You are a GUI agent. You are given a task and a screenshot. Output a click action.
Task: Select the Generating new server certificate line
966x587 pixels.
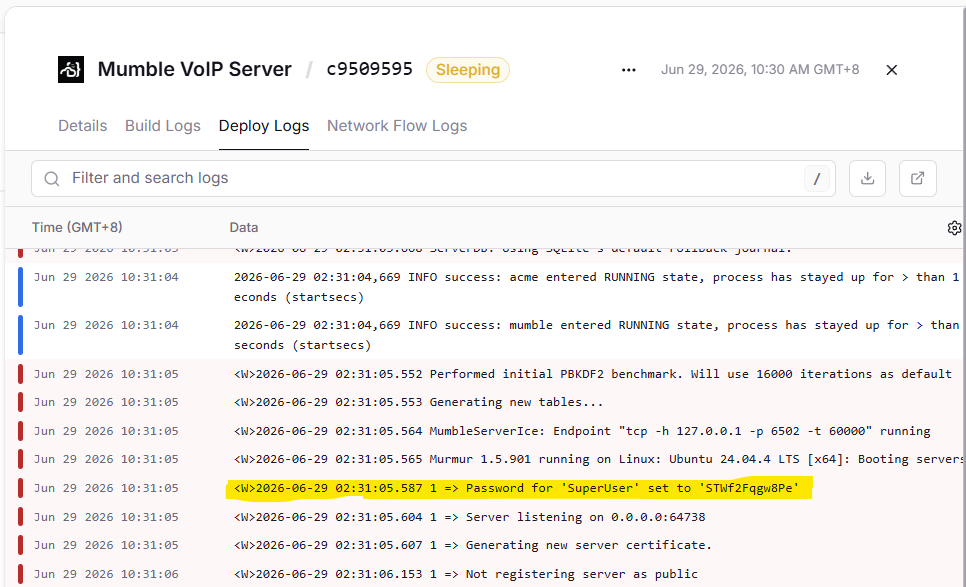click(x=485, y=545)
